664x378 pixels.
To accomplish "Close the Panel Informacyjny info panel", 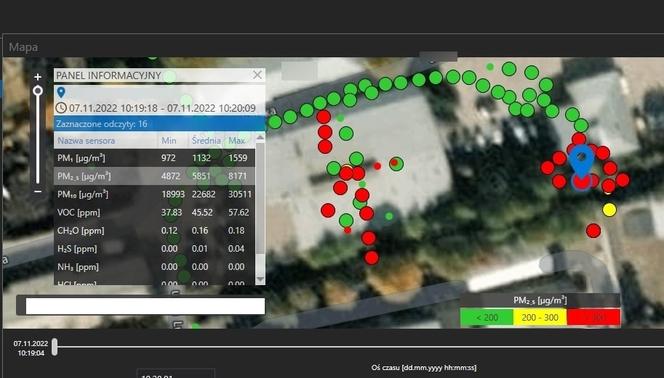I will click(257, 75).
